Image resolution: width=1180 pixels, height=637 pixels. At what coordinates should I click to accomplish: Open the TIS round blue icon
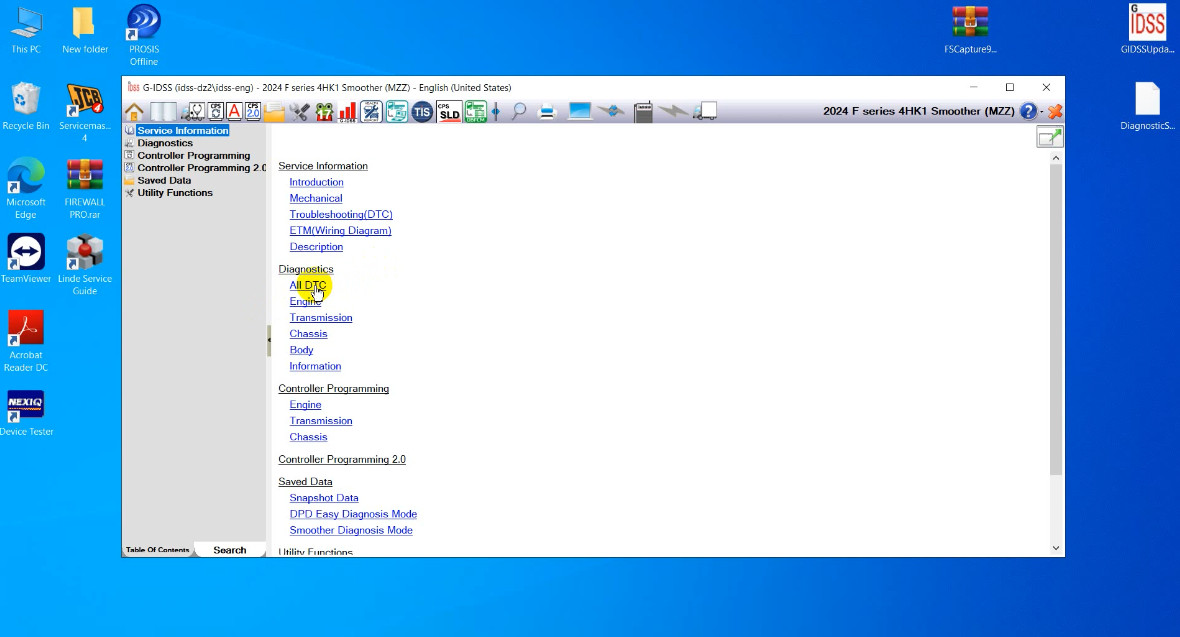(422, 111)
